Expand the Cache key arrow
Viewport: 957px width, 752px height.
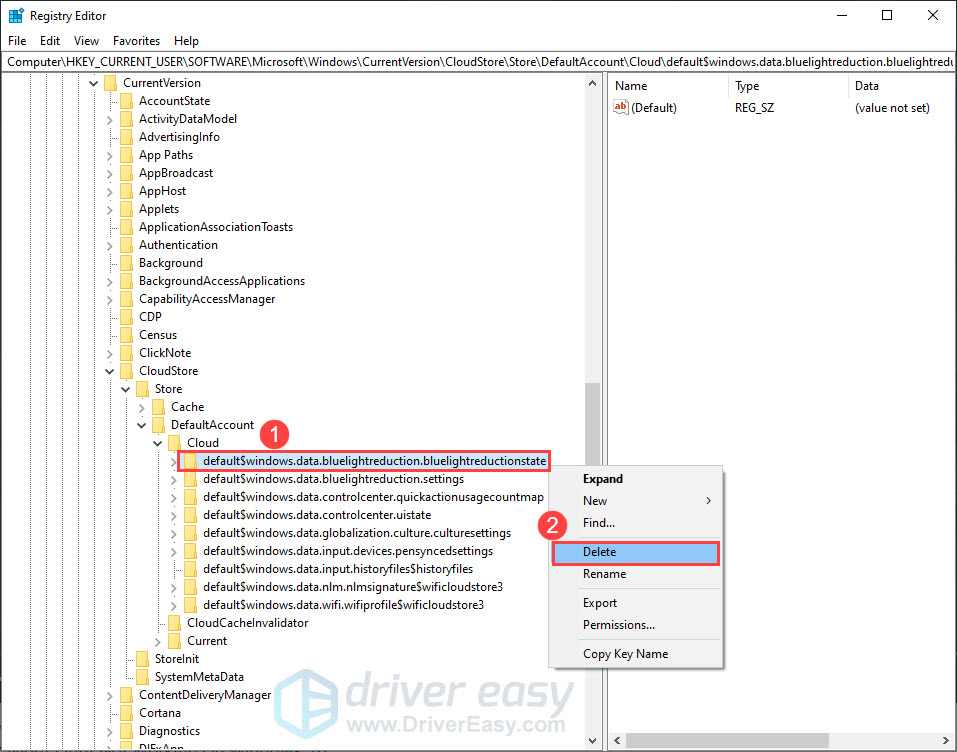pos(142,407)
